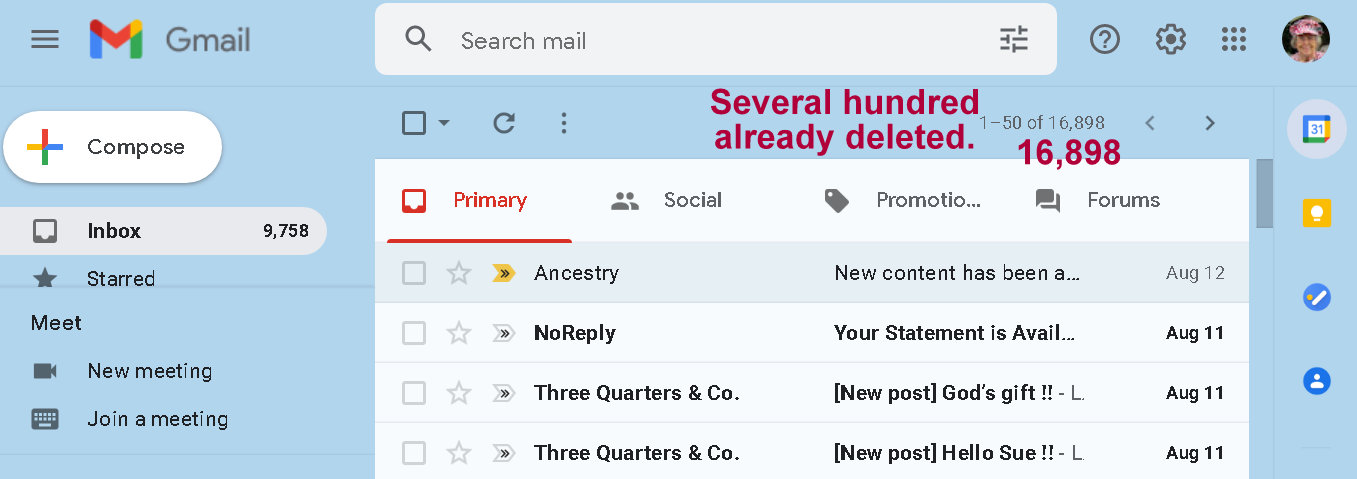The height and width of the screenshot is (479, 1357).
Task: Expand the select-all dropdown arrow
Action: coord(444,123)
